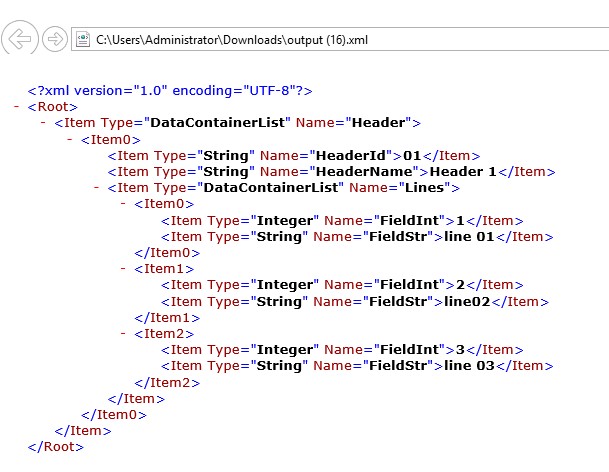
Task: Click the closing Root tag
Action: point(57,447)
